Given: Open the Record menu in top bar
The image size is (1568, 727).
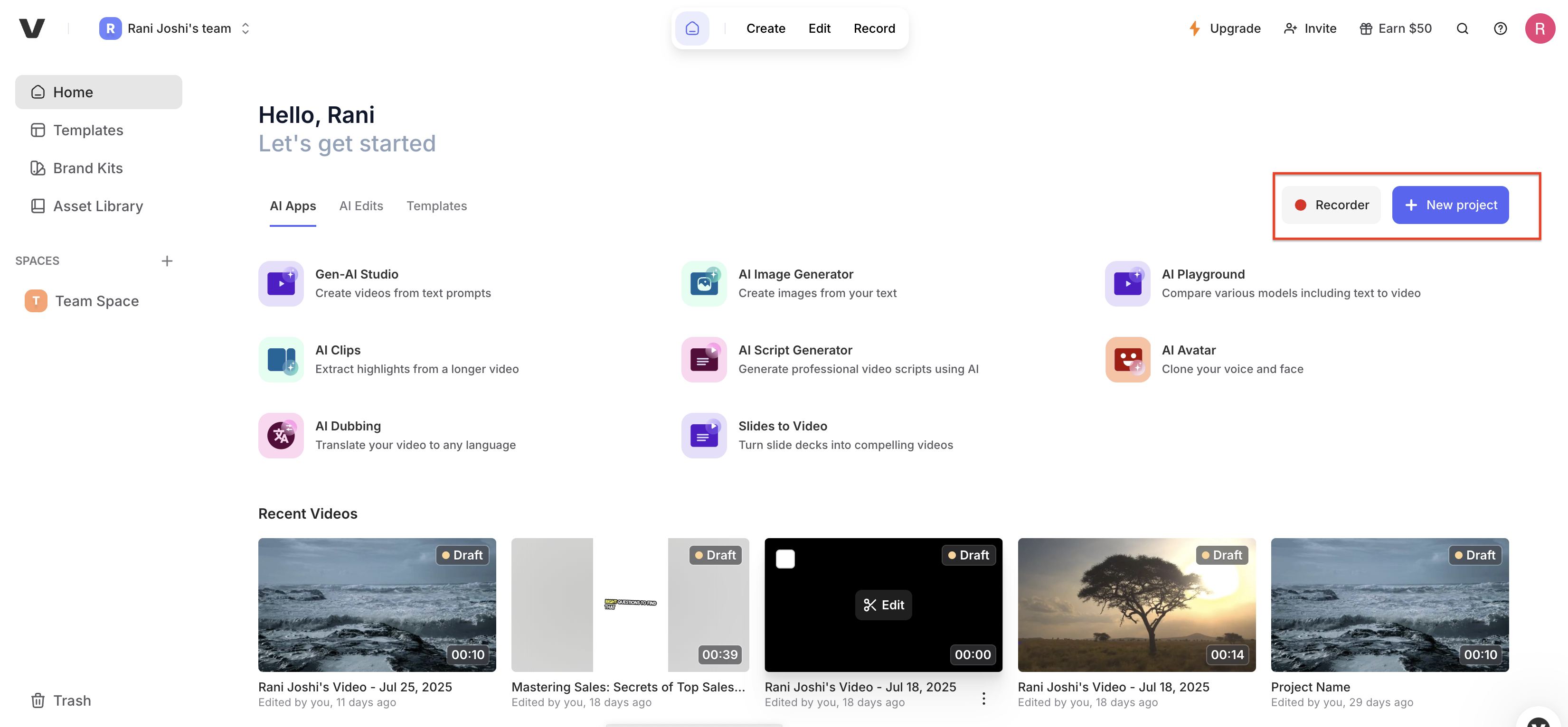Looking at the screenshot, I should [874, 28].
